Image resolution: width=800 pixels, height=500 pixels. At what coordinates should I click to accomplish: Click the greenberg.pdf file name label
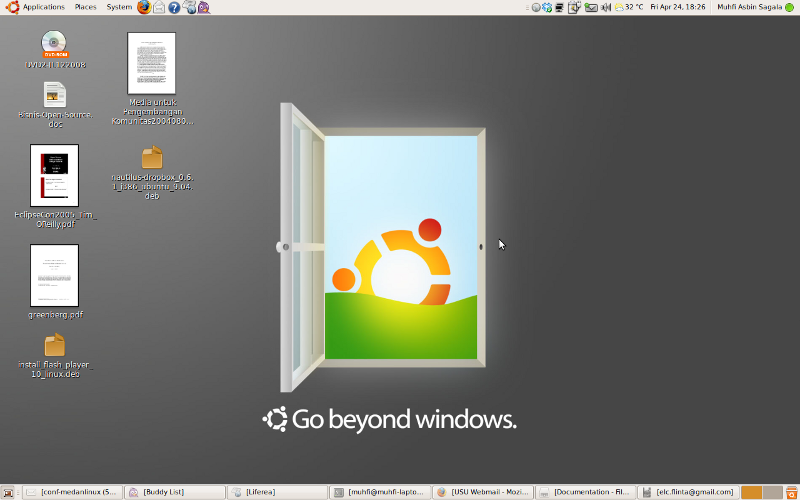click(55, 315)
